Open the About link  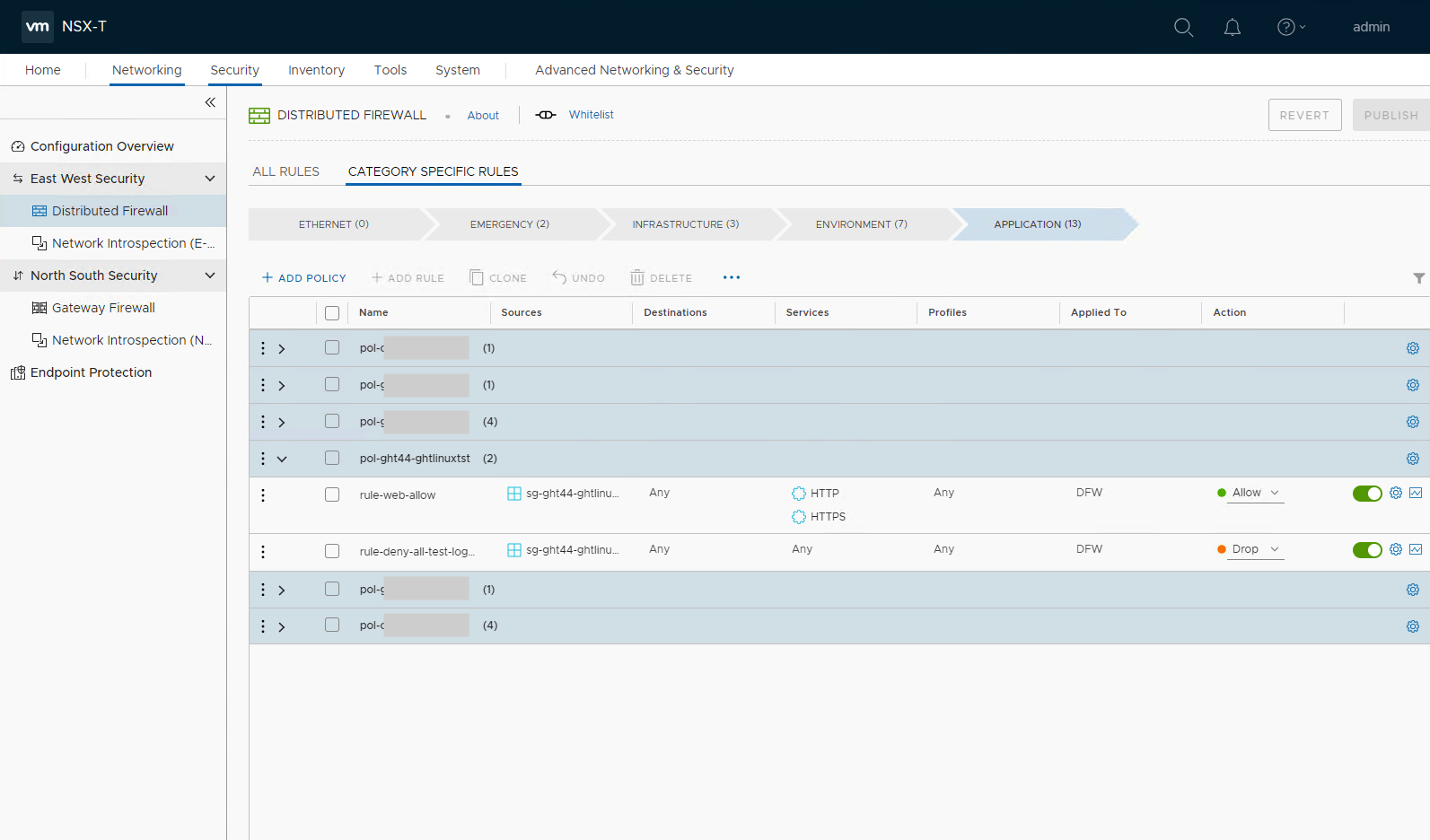[483, 116]
